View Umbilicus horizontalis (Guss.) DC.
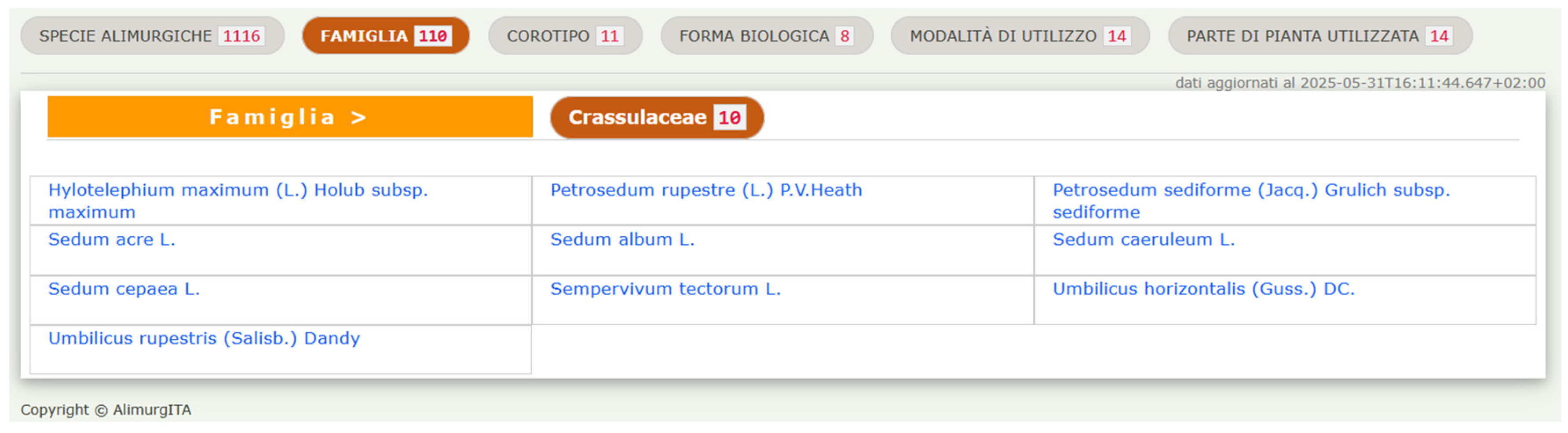This screenshot has width=1568, height=433. [1203, 289]
